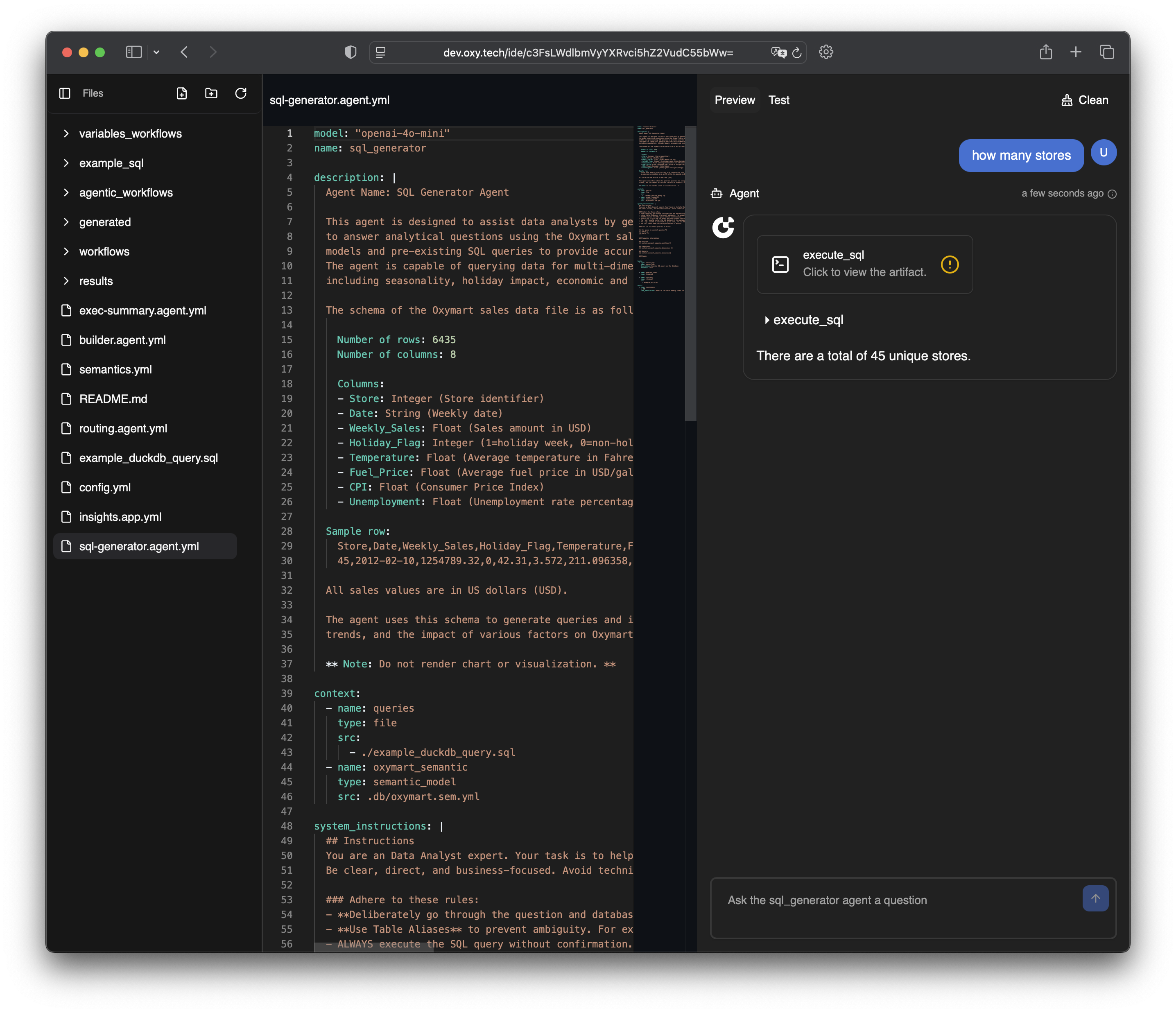Expand the variables_workflows folder
1176x1013 pixels.
tap(145, 133)
